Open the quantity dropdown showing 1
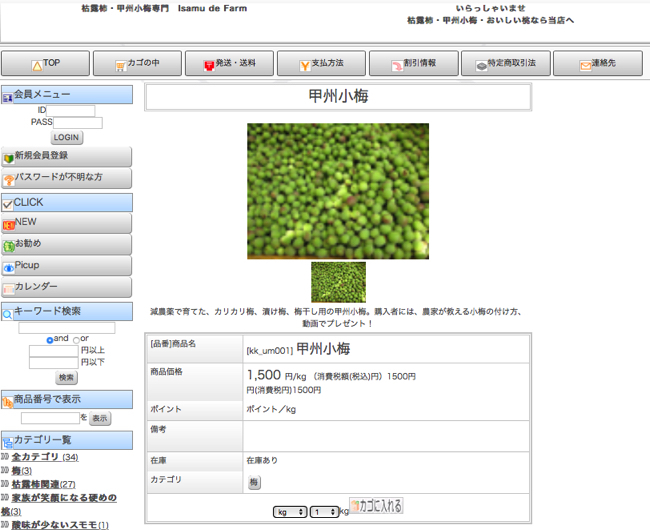Viewport: 650px width, 530px height. [x=324, y=512]
